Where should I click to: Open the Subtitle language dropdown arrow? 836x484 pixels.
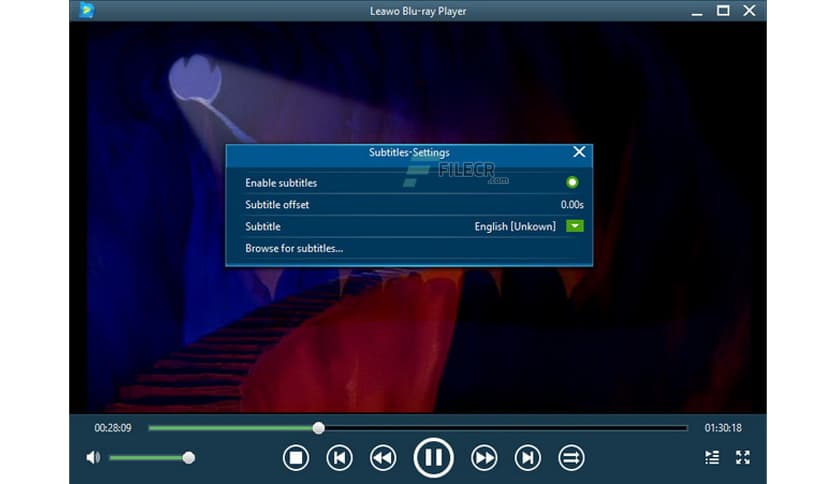[575, 226]
